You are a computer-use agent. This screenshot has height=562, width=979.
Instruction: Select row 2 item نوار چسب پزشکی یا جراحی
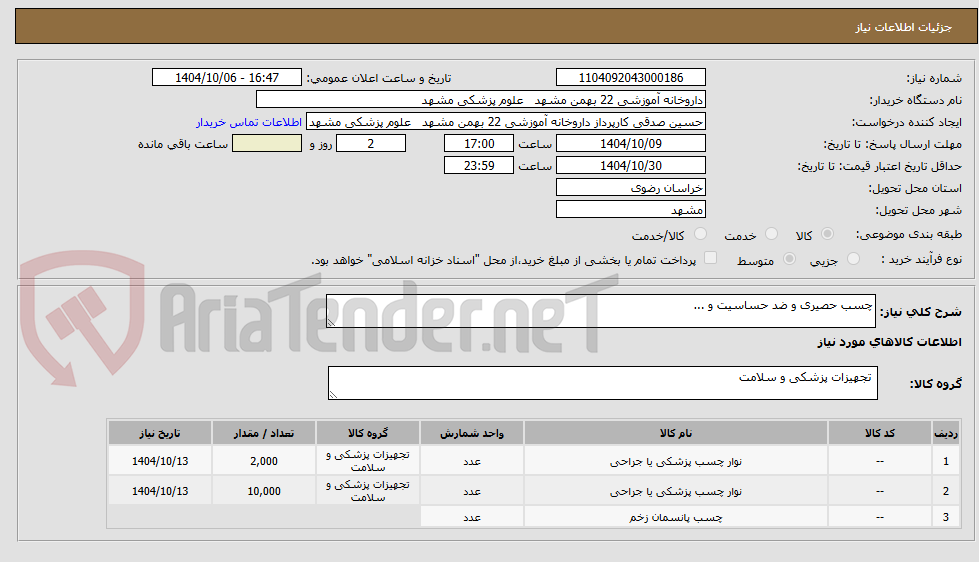point(676,491)
